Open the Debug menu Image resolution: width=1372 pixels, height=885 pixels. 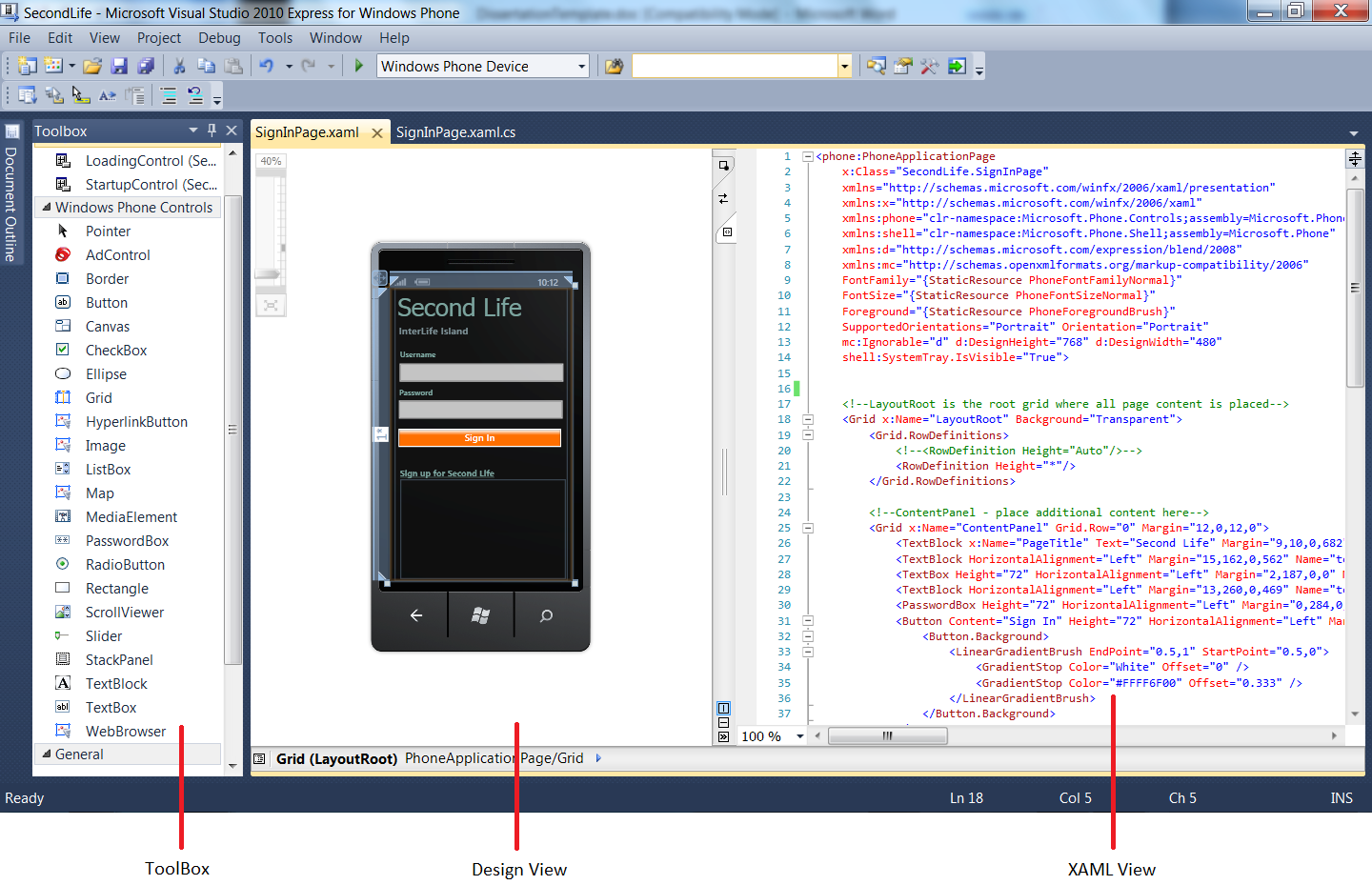tap(219, 38)
